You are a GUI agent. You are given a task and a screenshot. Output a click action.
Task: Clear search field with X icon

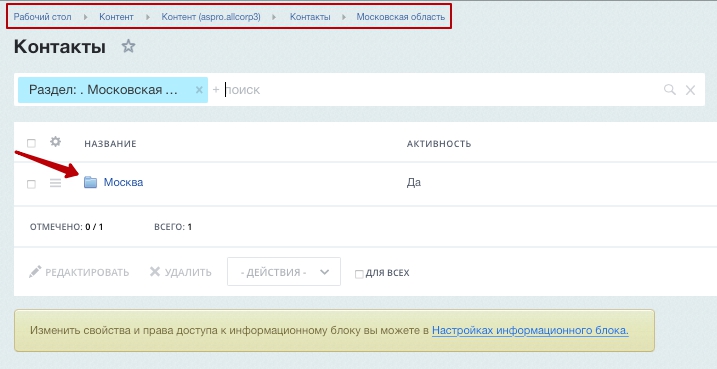[x=690, y=90]
